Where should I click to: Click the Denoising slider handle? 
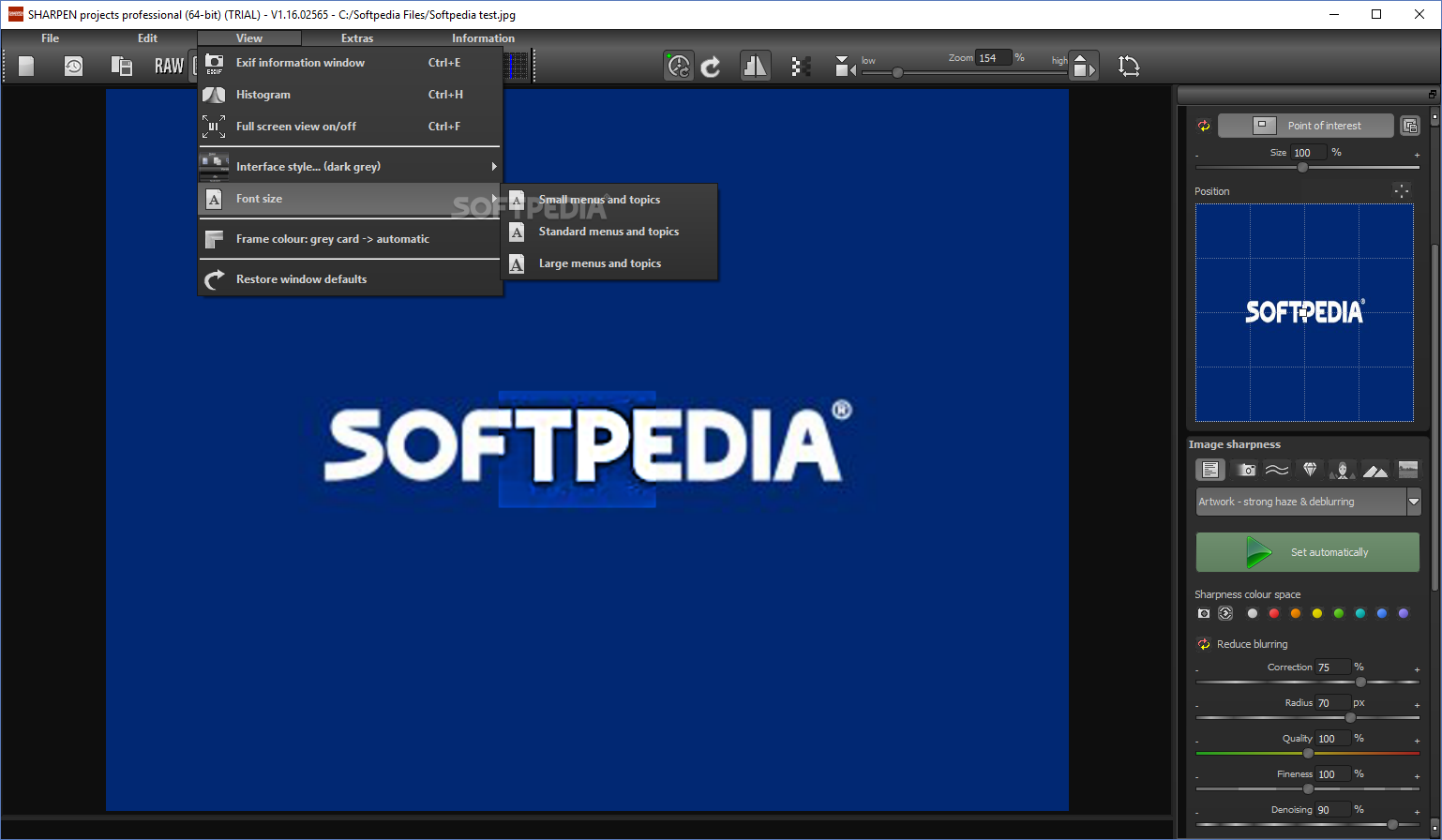(x=1392, y=824)
